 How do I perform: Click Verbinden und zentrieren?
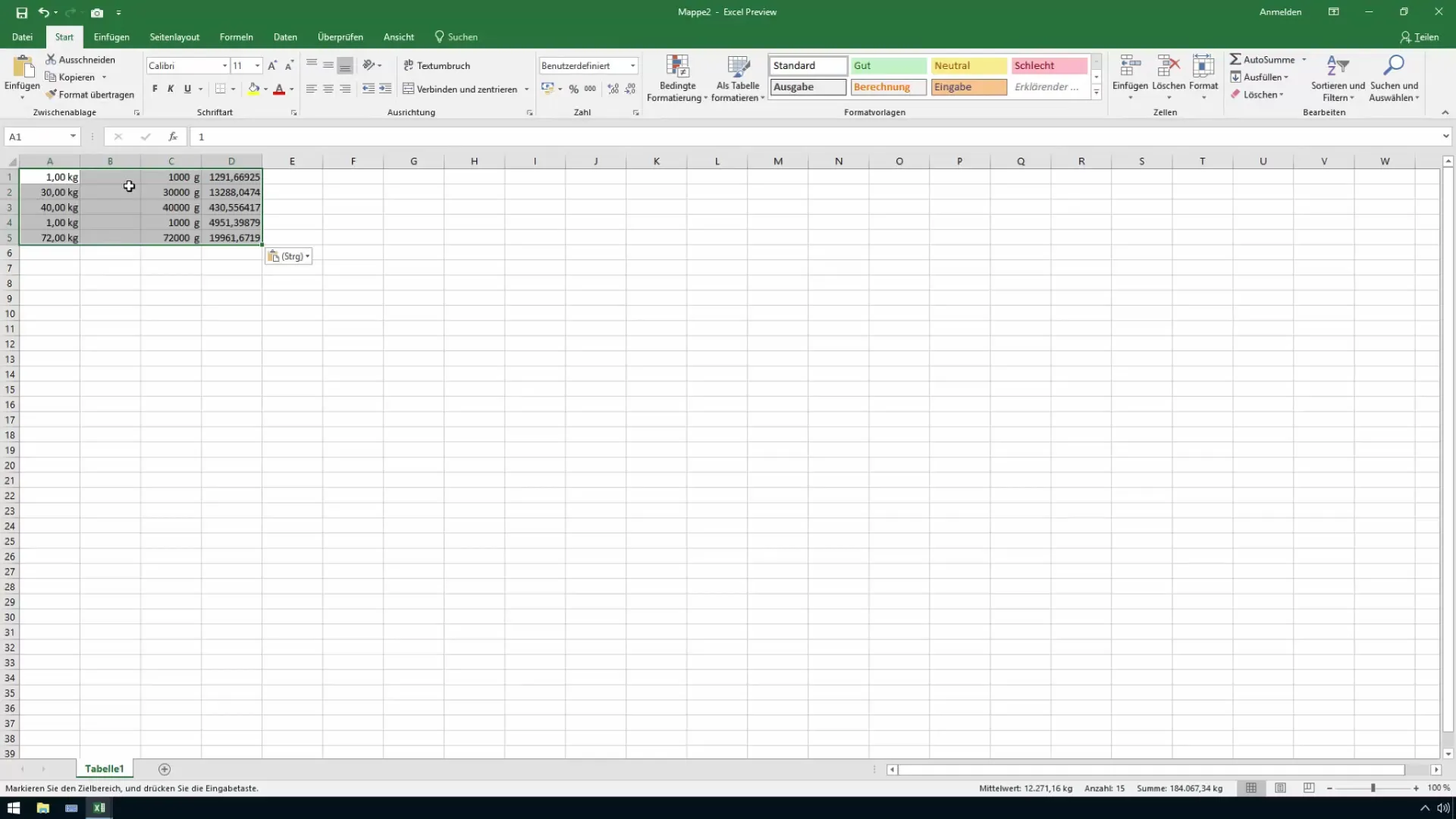click(x=460, y=89)
